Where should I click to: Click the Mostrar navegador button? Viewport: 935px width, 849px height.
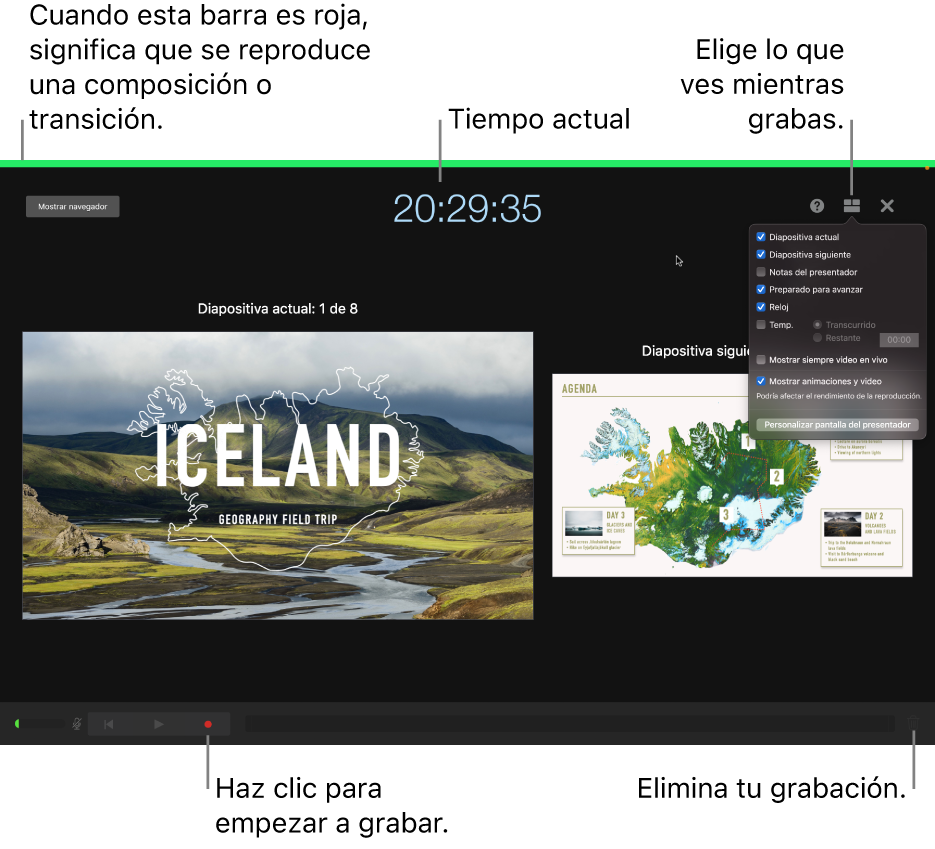pos(72,206)
